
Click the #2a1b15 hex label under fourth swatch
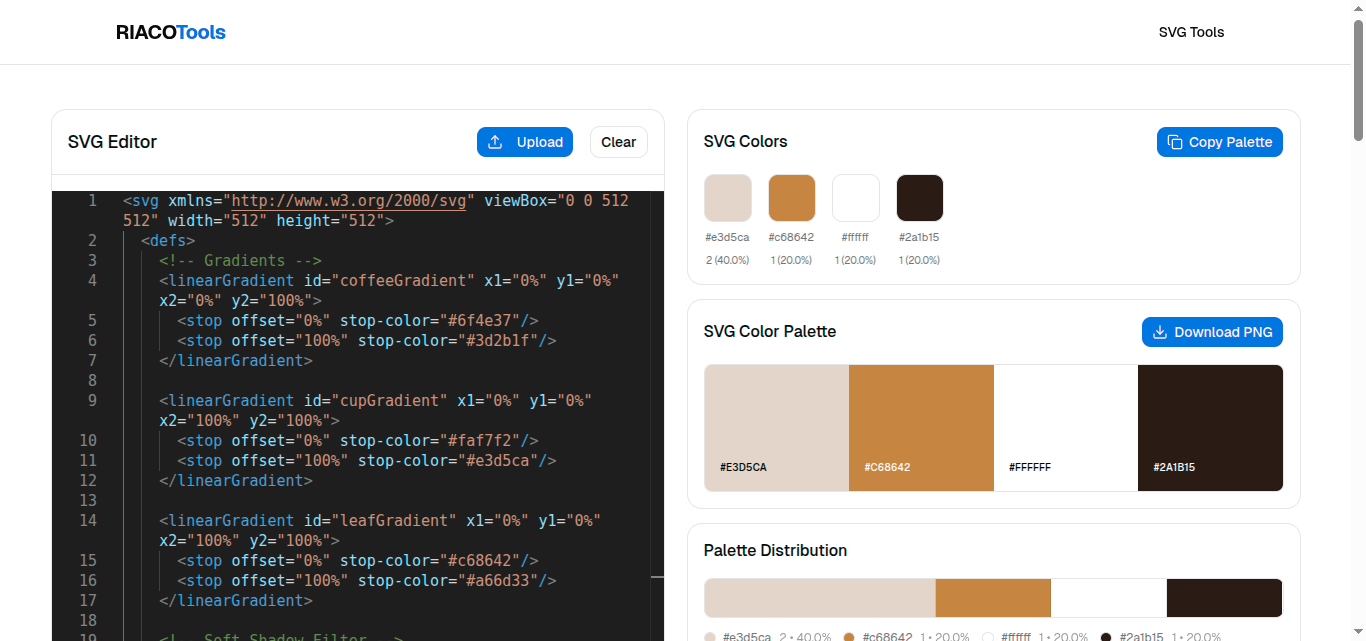[919, 237]
